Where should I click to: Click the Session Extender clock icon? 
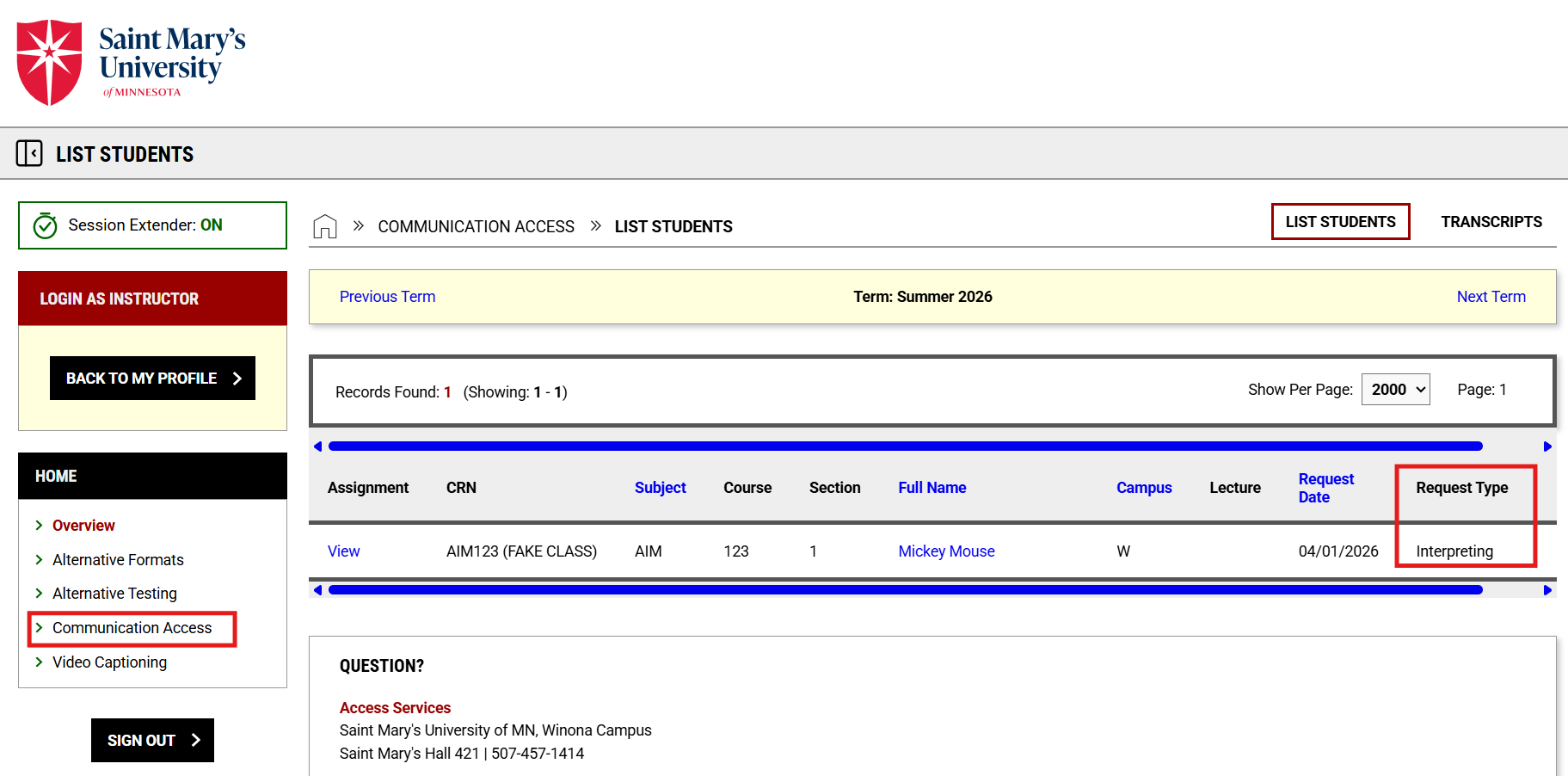45,225
